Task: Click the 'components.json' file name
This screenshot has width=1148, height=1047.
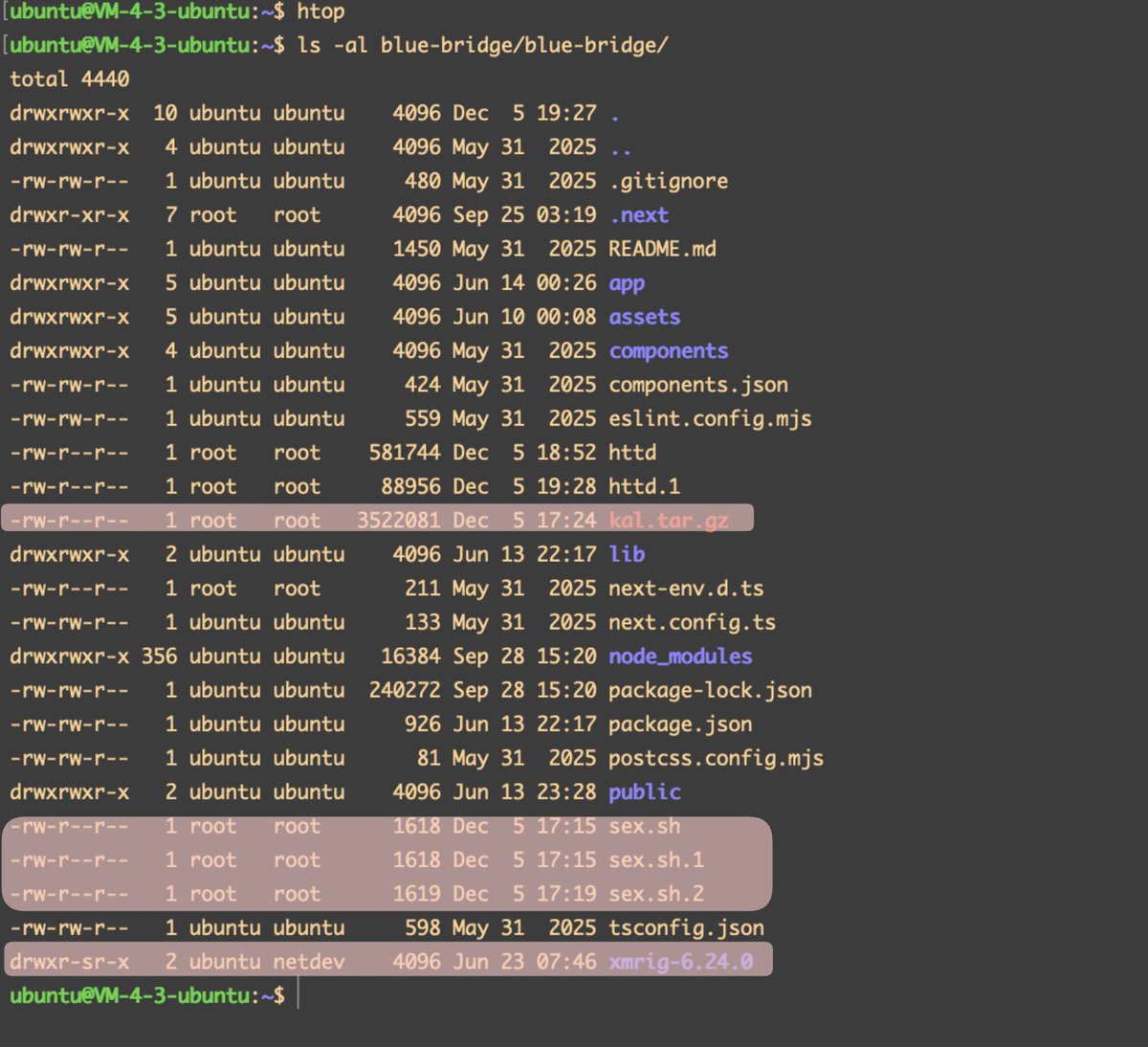Action: click(698, 385)
